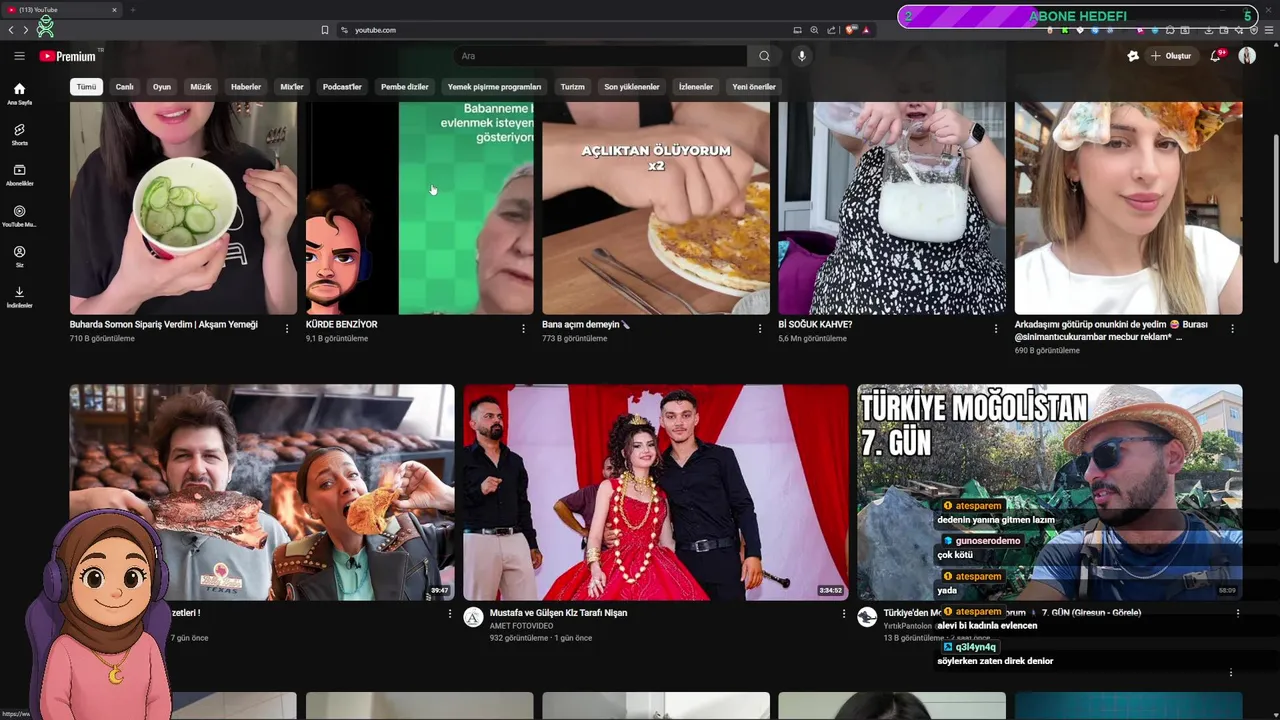Viewport: 1280px width, 720px height.
Task: Open the share icon in address bar
Action: (831, 30)
